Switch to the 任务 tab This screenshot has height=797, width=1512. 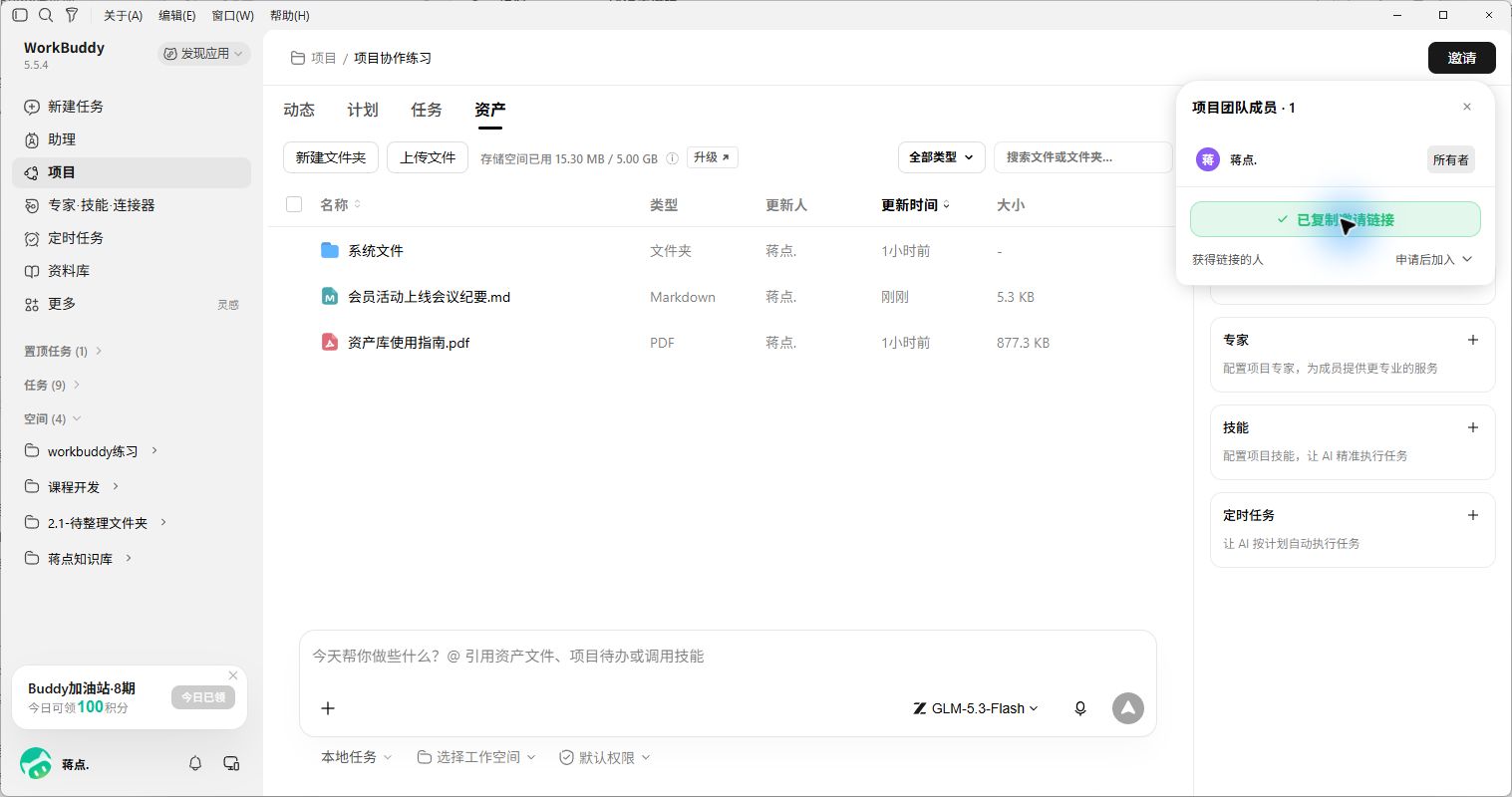427,110
